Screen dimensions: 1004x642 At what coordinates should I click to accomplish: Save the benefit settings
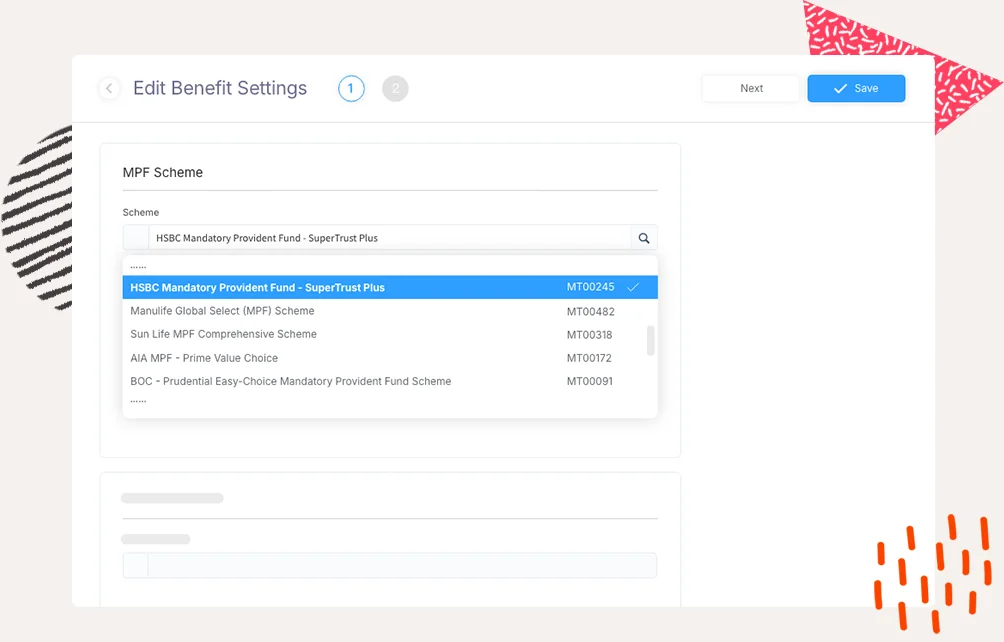coord(856,89)
